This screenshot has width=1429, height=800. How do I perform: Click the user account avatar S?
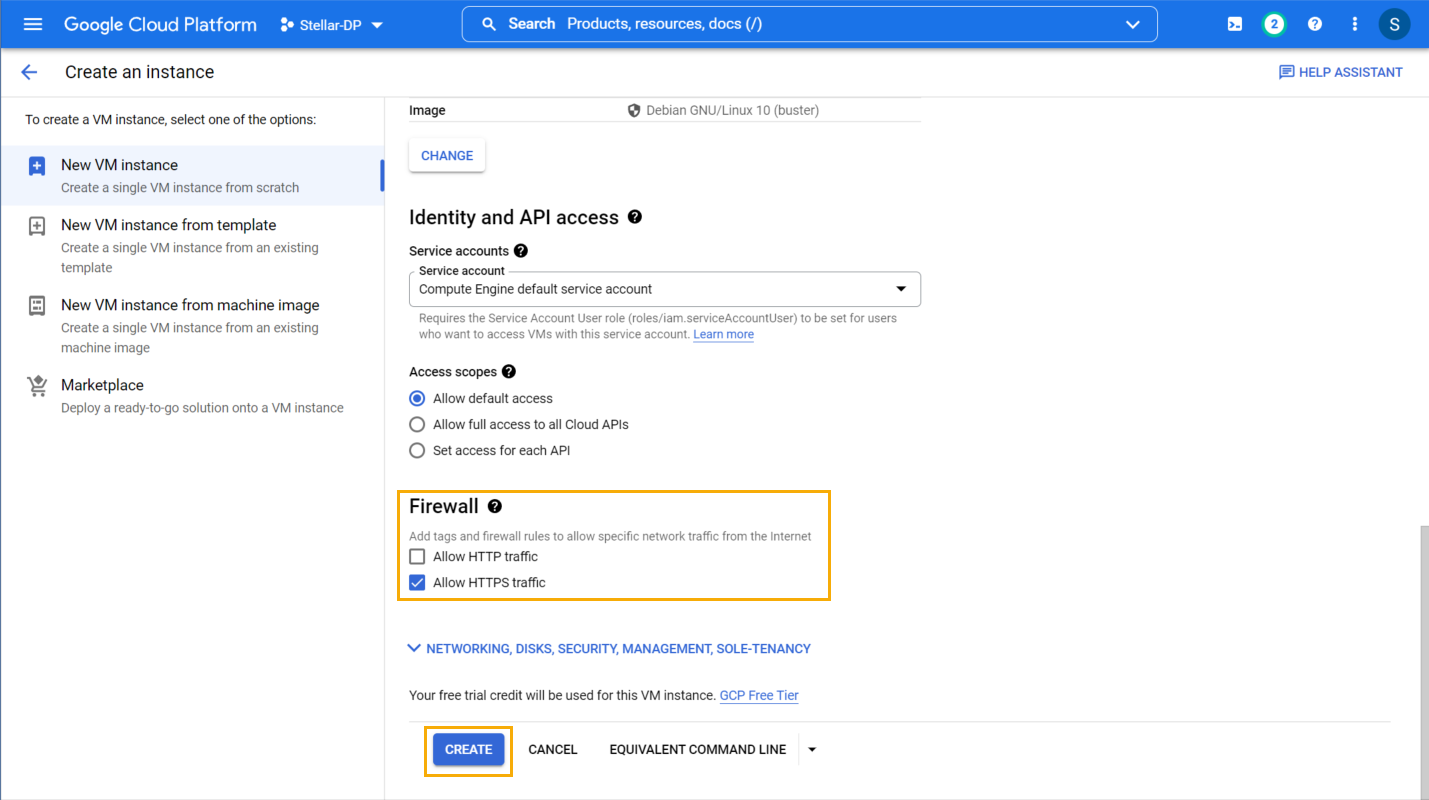(x=1394, y=24)
